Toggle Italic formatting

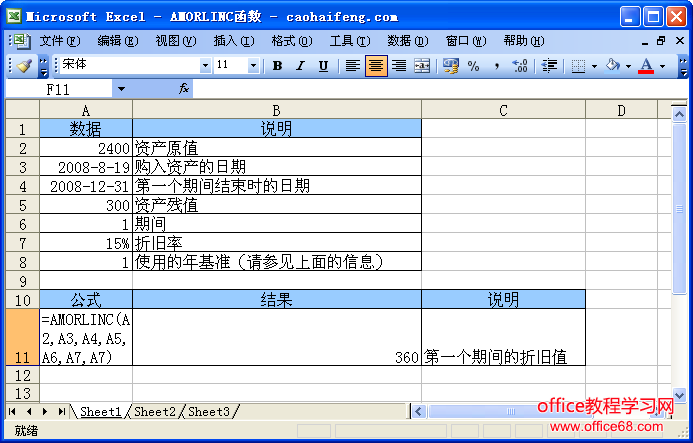pos(301,66)
